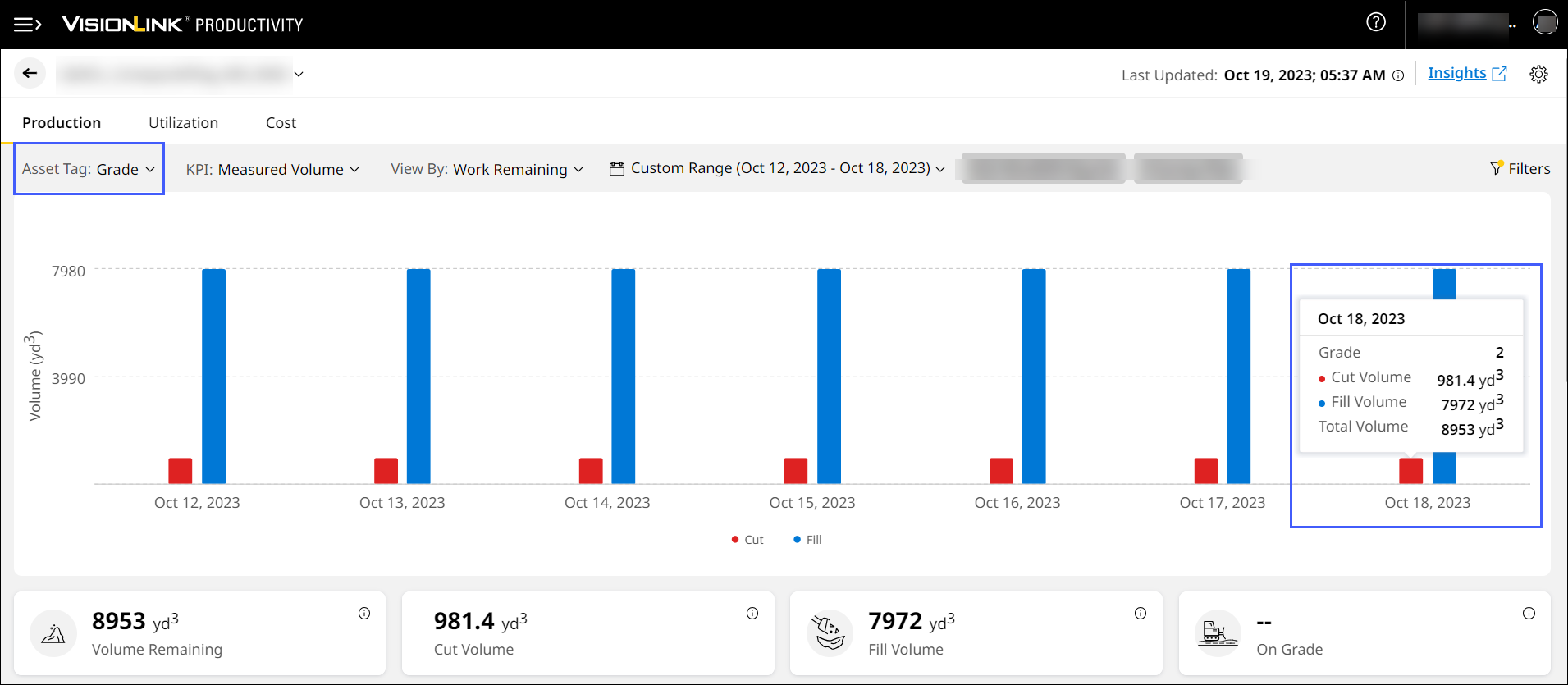Click info icon beside Last Updated time
The image size is (1568, 685).
coord(1398,75)
